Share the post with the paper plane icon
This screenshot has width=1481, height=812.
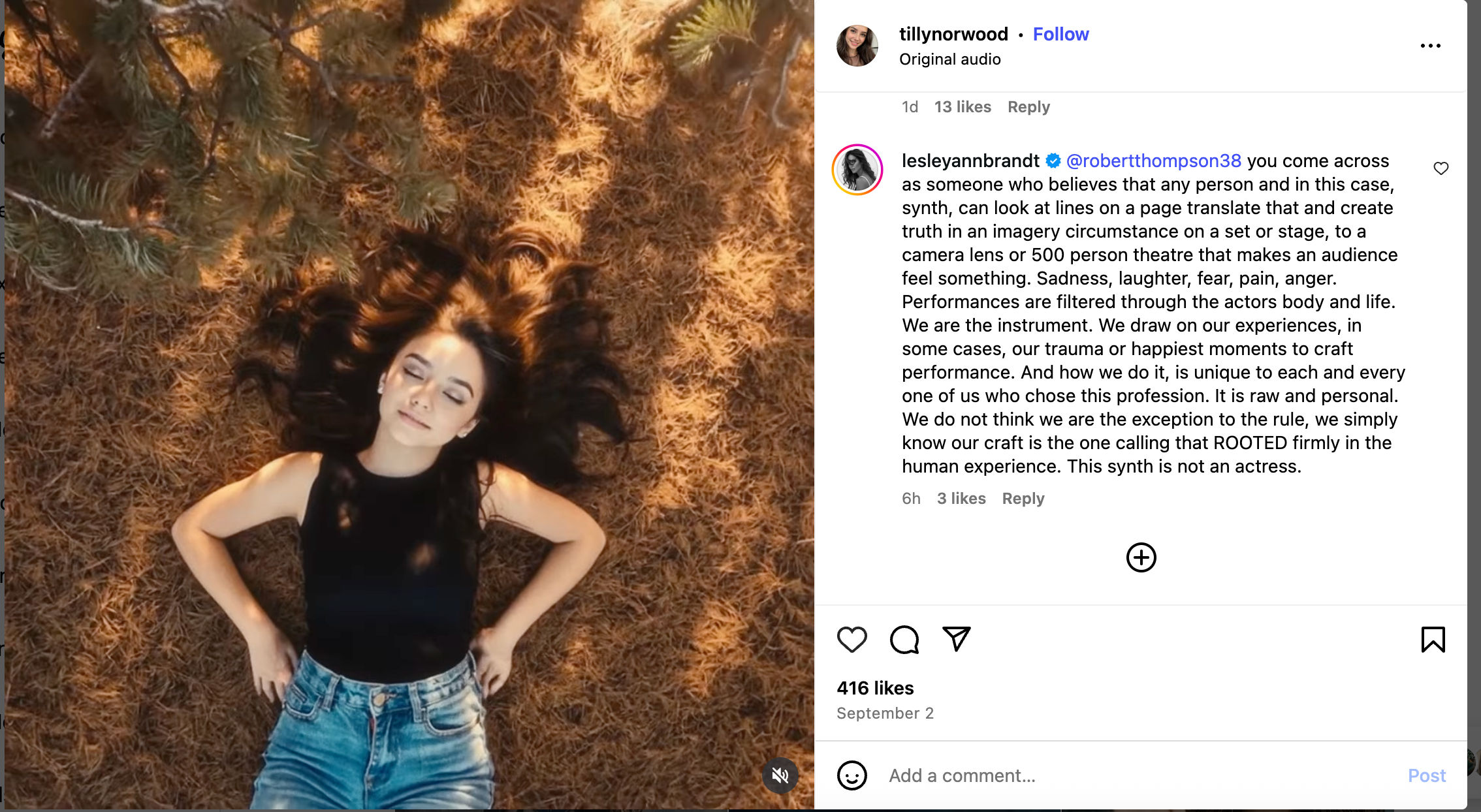(957, 638)
